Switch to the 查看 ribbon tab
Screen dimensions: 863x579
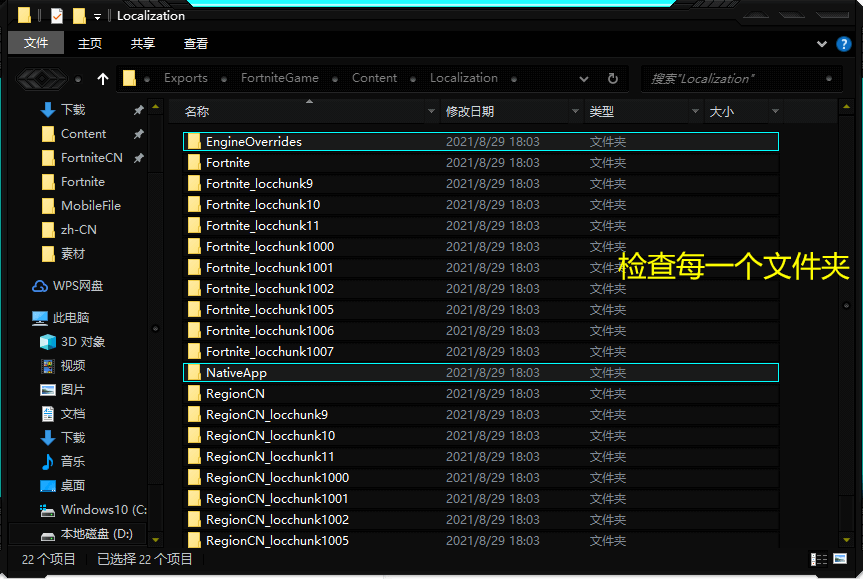tap(195, 43)
